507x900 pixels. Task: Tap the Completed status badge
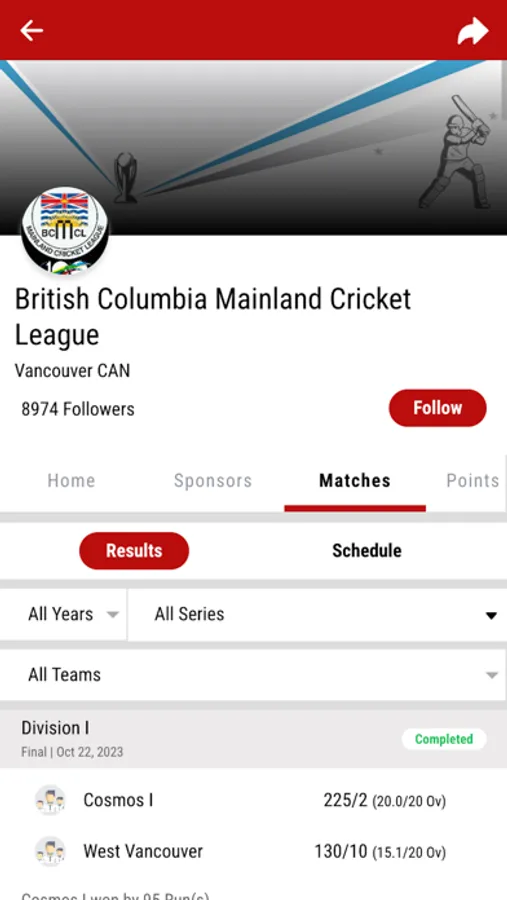[x=444, y=739]
